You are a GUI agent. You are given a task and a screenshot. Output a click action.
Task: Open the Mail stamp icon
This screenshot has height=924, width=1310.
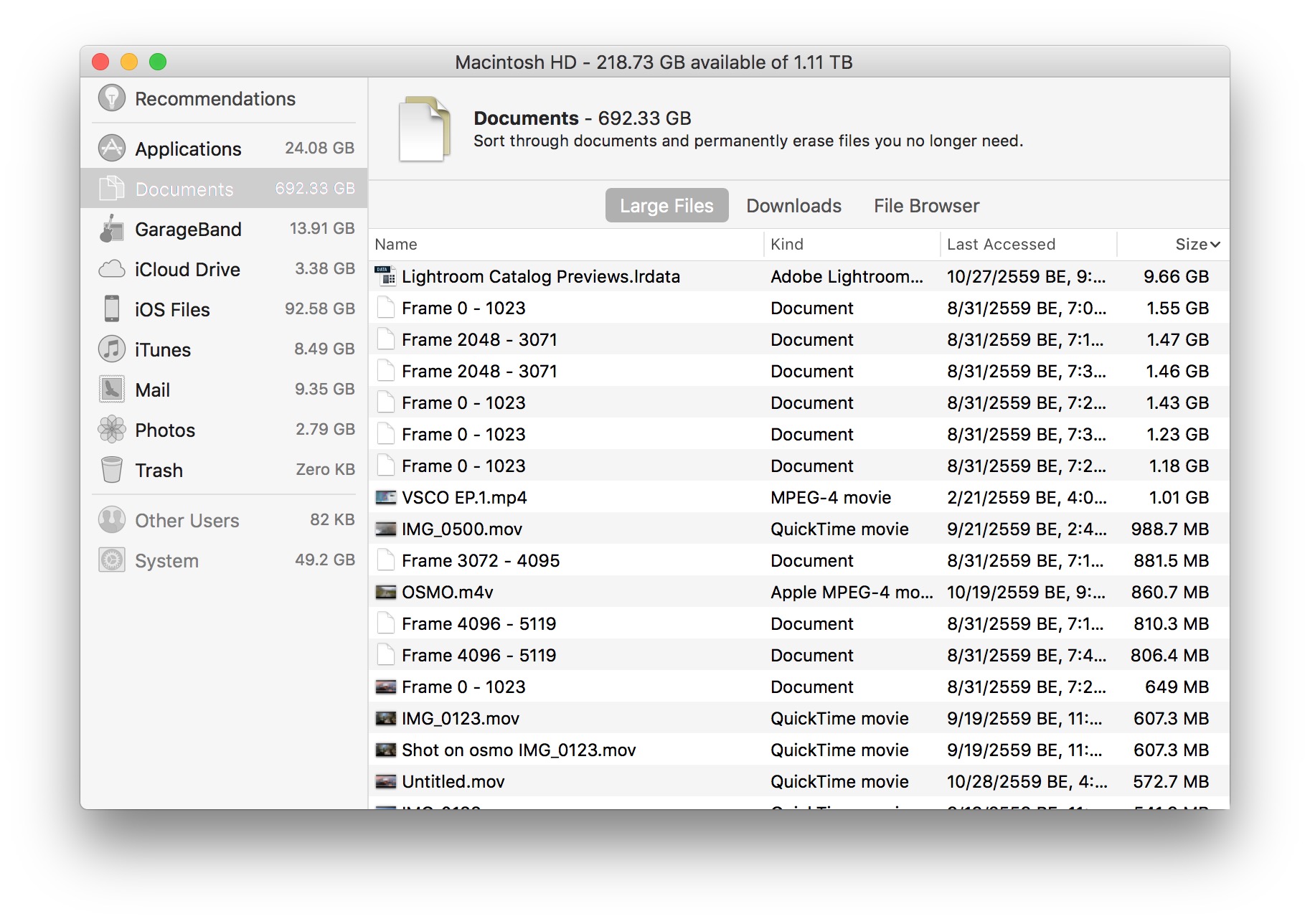tap(111, 390)
